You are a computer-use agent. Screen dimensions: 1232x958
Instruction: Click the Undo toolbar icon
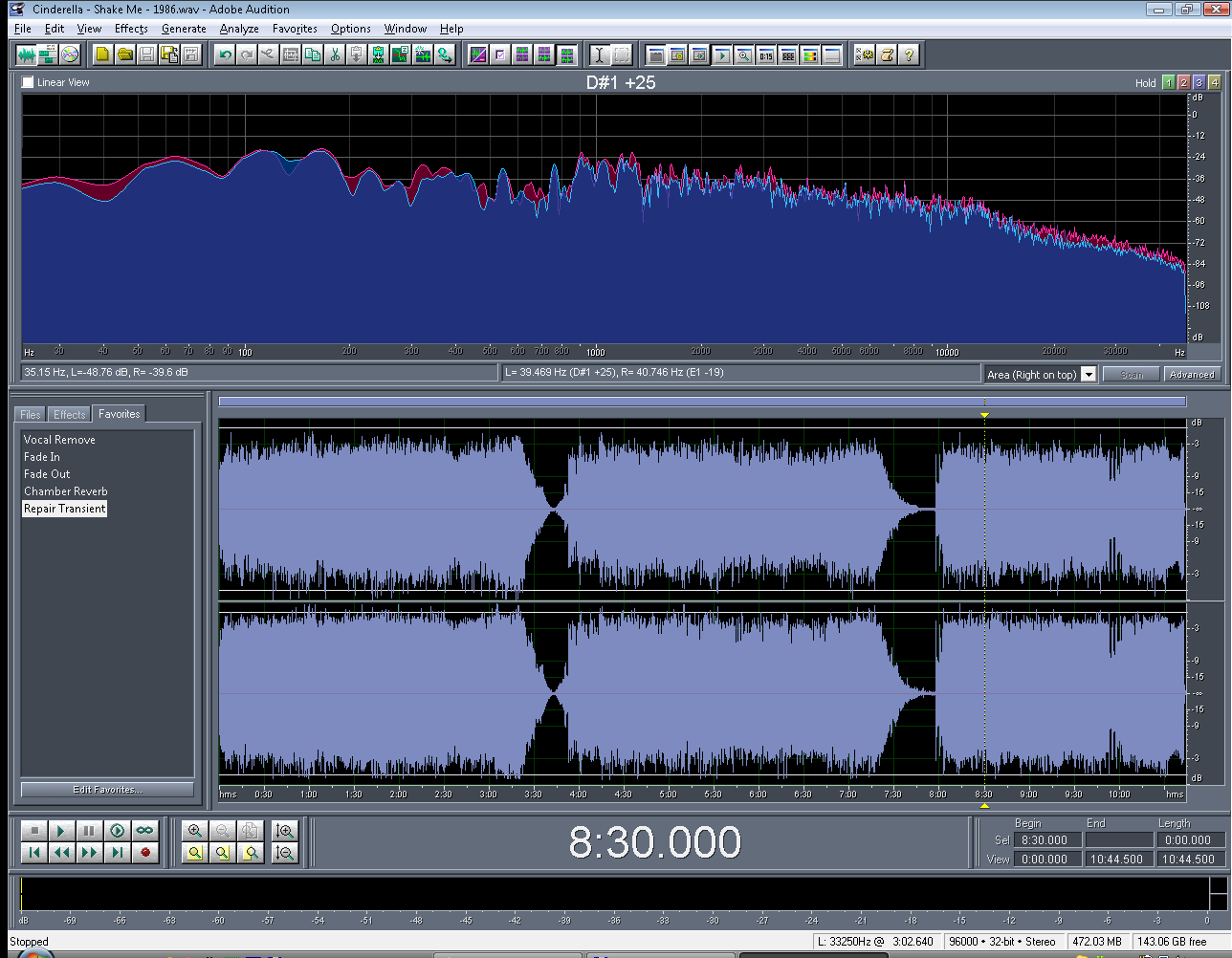(x=225, y=54)
